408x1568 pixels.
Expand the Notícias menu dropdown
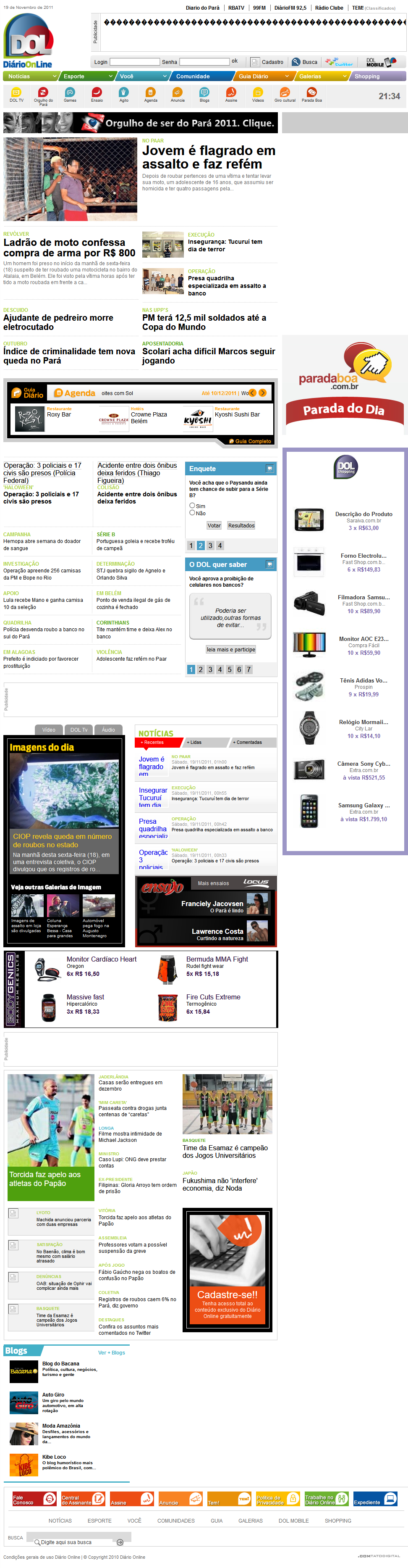(x=54, y=76)
